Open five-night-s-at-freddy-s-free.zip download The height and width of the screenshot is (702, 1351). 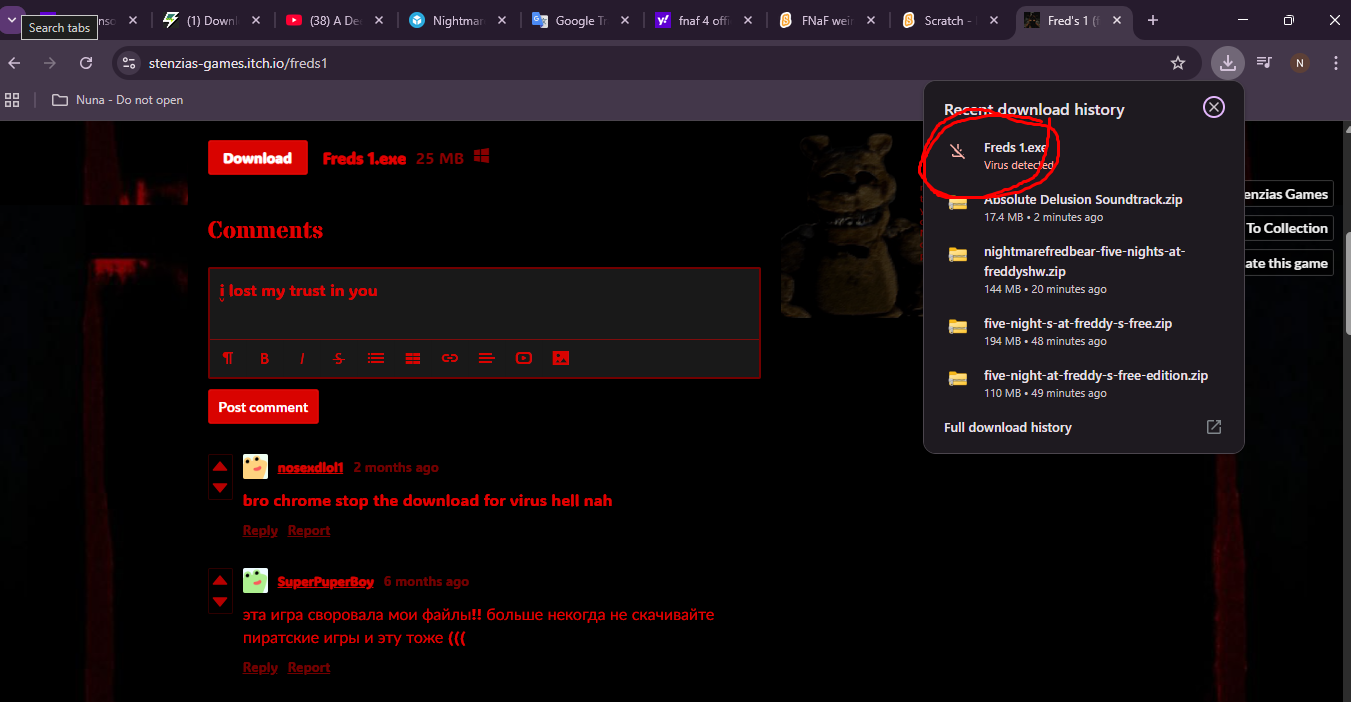point(1084,332)
